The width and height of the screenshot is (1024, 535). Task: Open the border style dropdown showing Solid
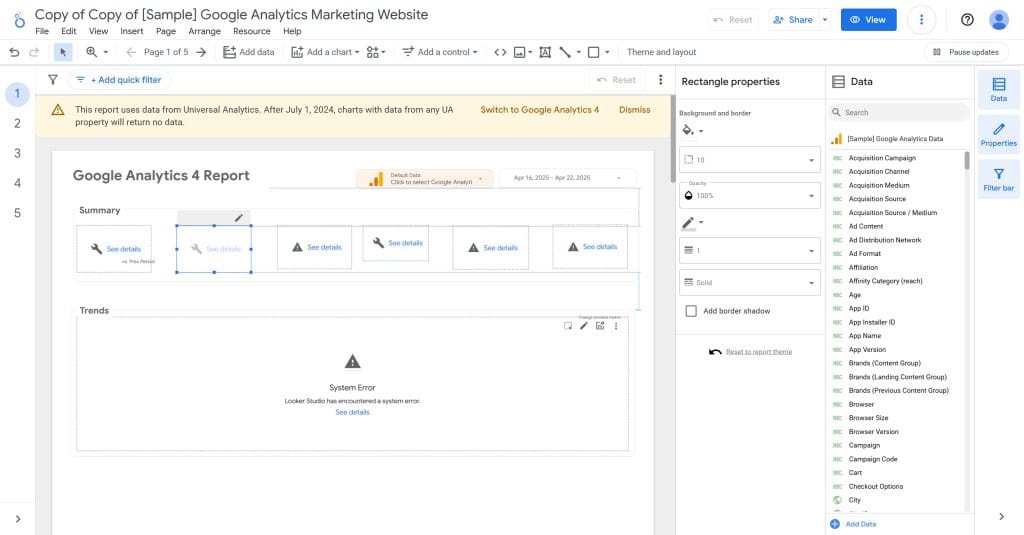tap(750, 283)
